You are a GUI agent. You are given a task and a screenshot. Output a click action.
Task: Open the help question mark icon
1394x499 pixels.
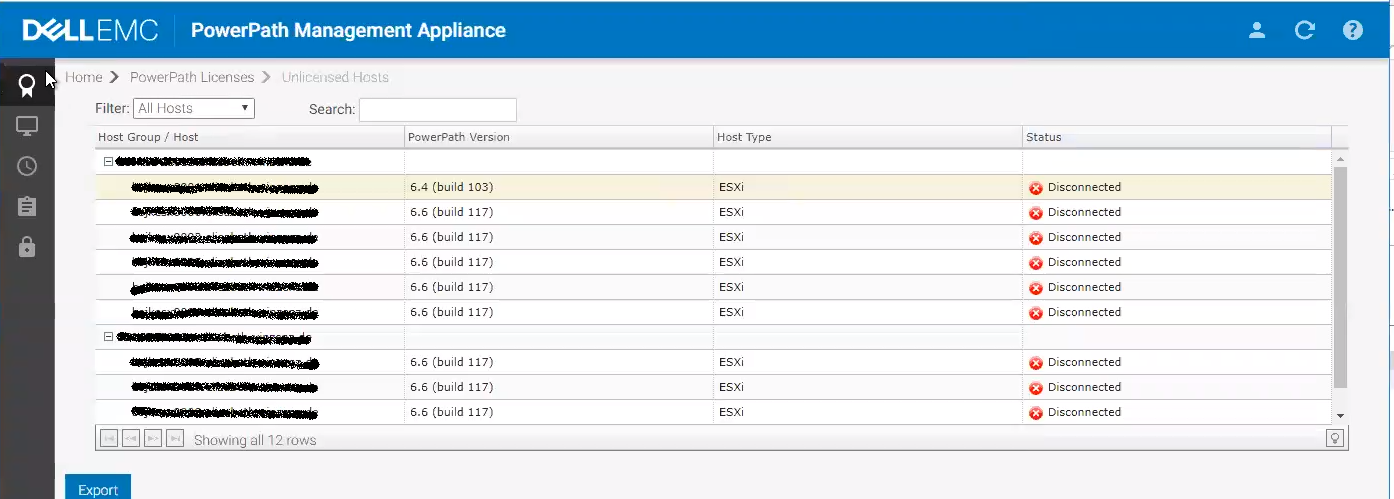coord(1352,30)
